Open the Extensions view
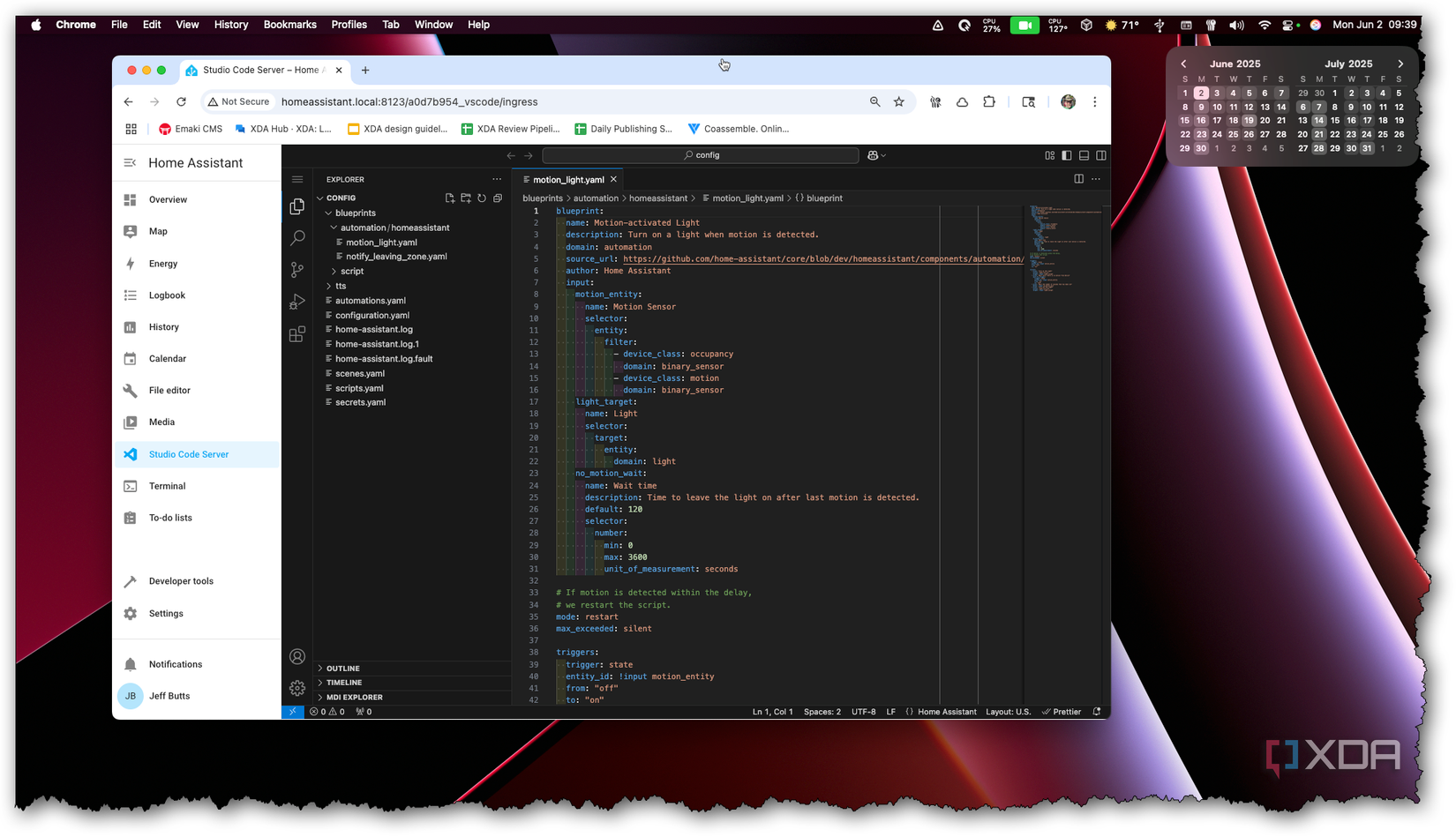Image resolution: width=1456 pixels, height=837 pixels. [x=297, y=334]
